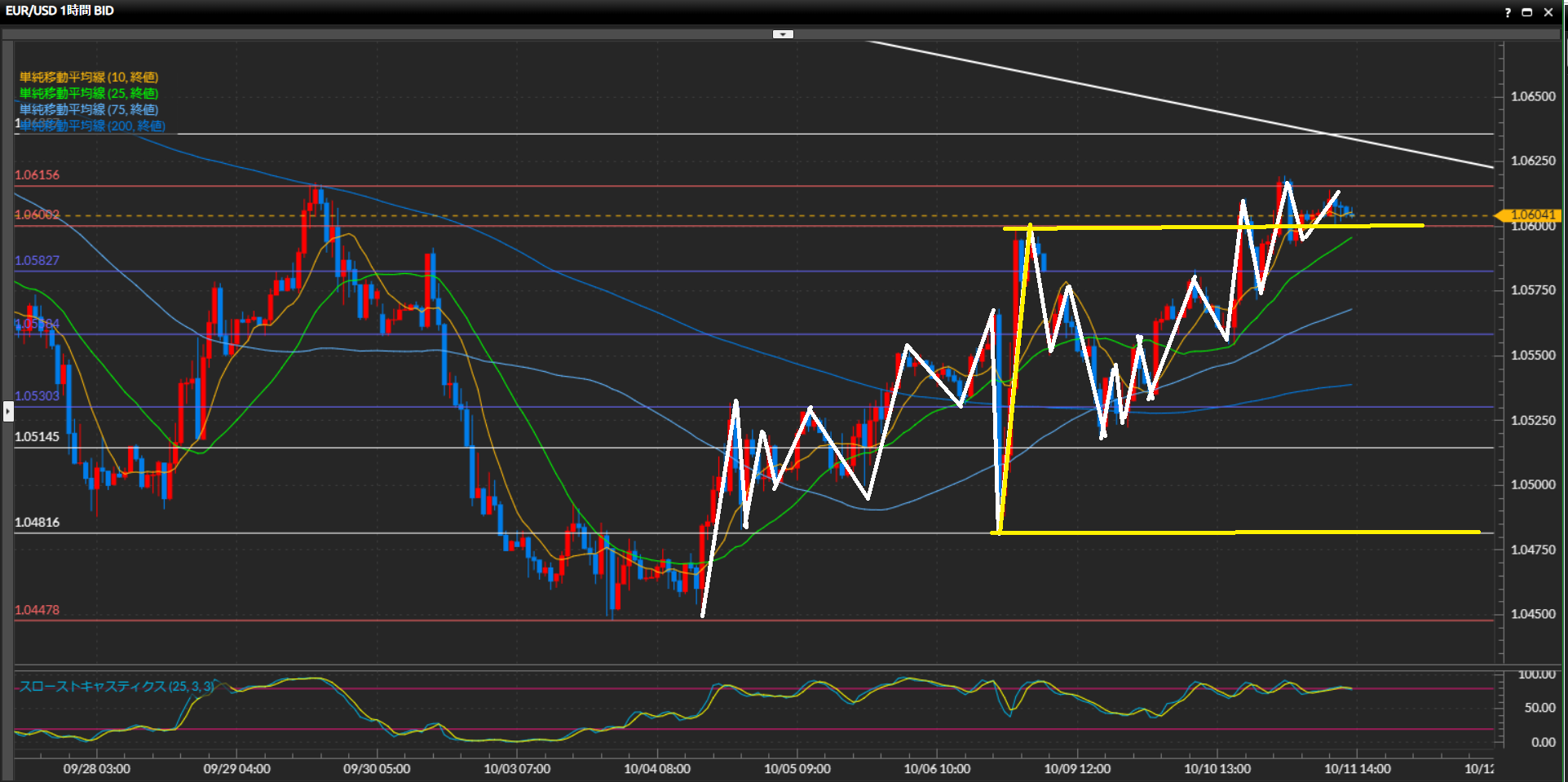Click the 1.06500 price axis label
1568x782 pixels.
[x=1533, y=96]
